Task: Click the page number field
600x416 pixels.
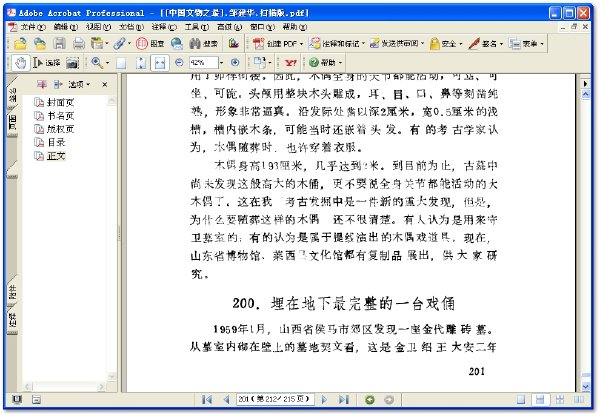Action: coord(275,399)
